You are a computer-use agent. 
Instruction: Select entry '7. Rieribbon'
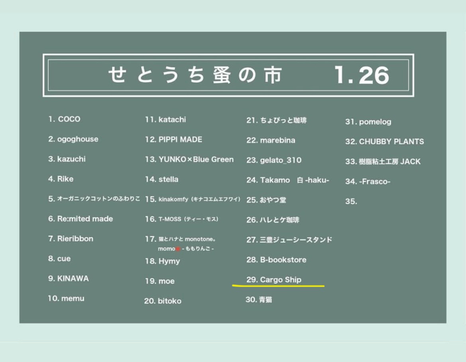[x=71, y=239]
